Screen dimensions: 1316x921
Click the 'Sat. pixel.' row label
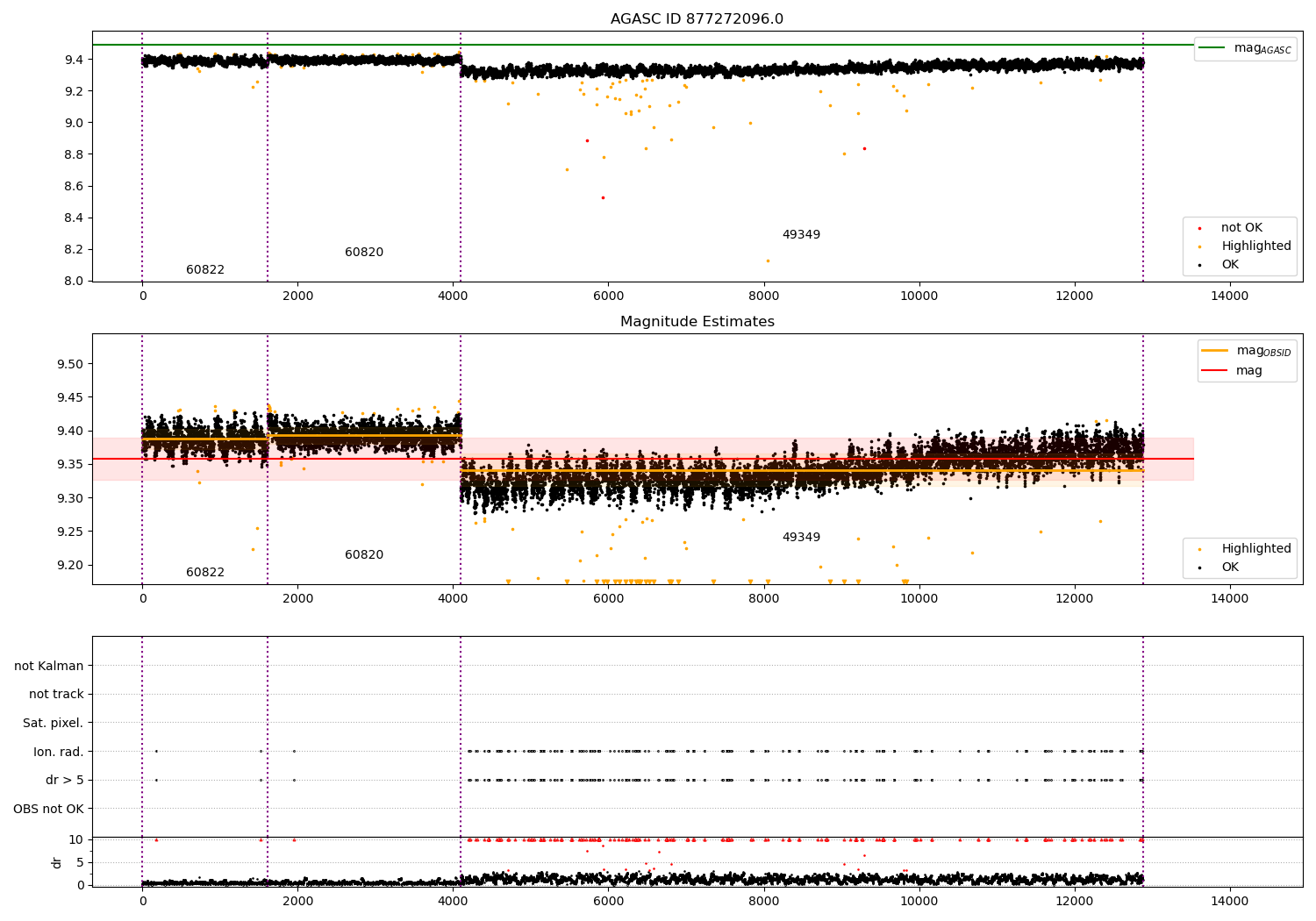54,724
